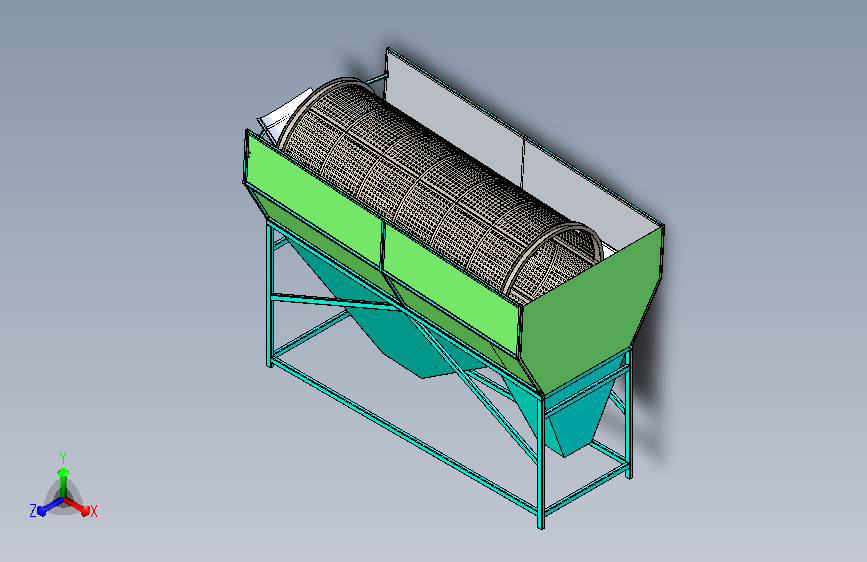Select the long bottom rail of the teal frame
This screenshot has width=867, height=562.
tap(404, 437)
